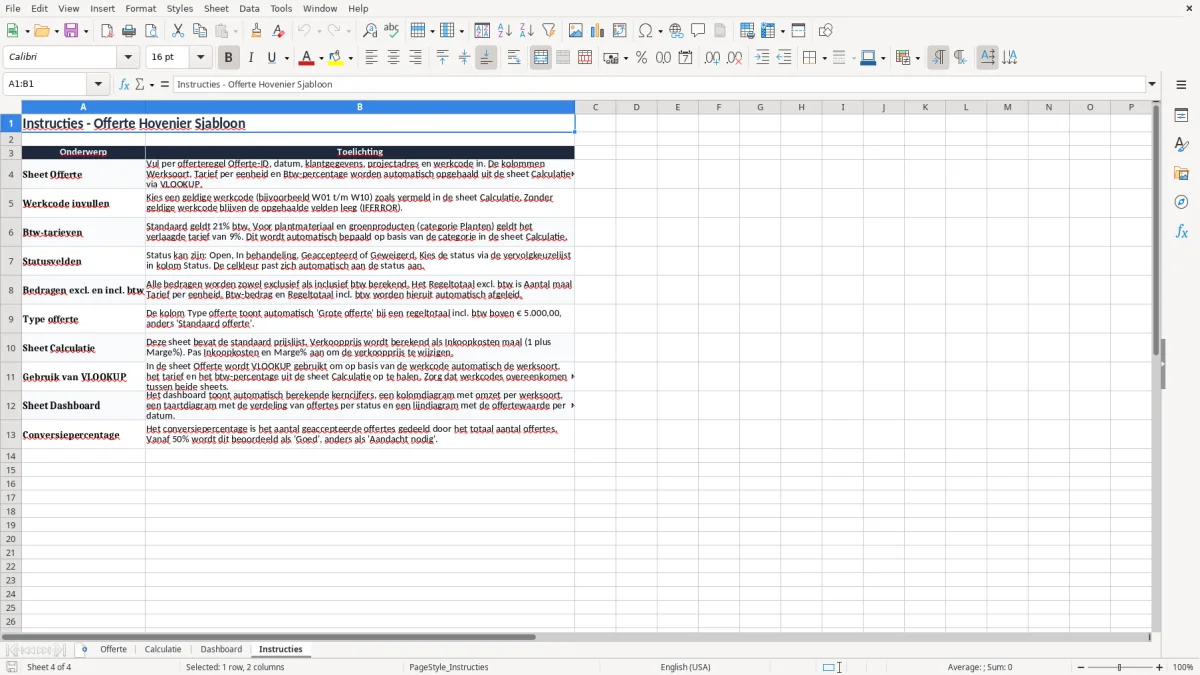Sort ascending

505,31
